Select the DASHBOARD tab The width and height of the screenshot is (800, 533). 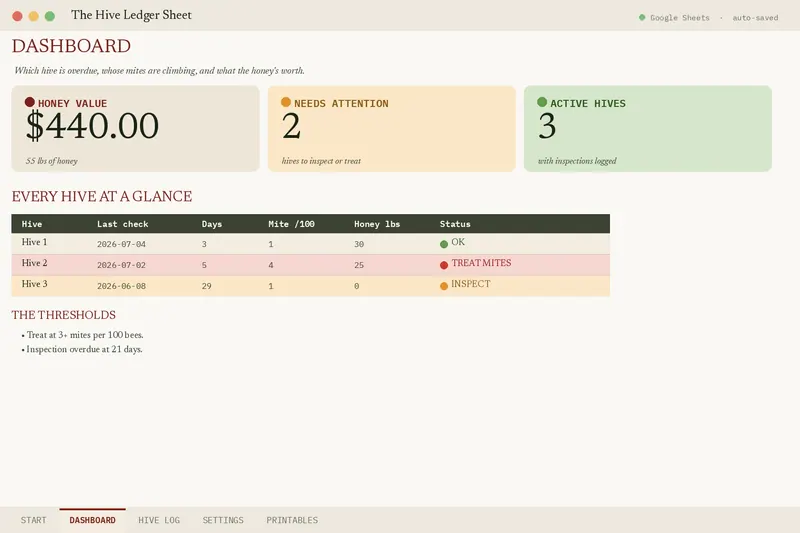92,520
